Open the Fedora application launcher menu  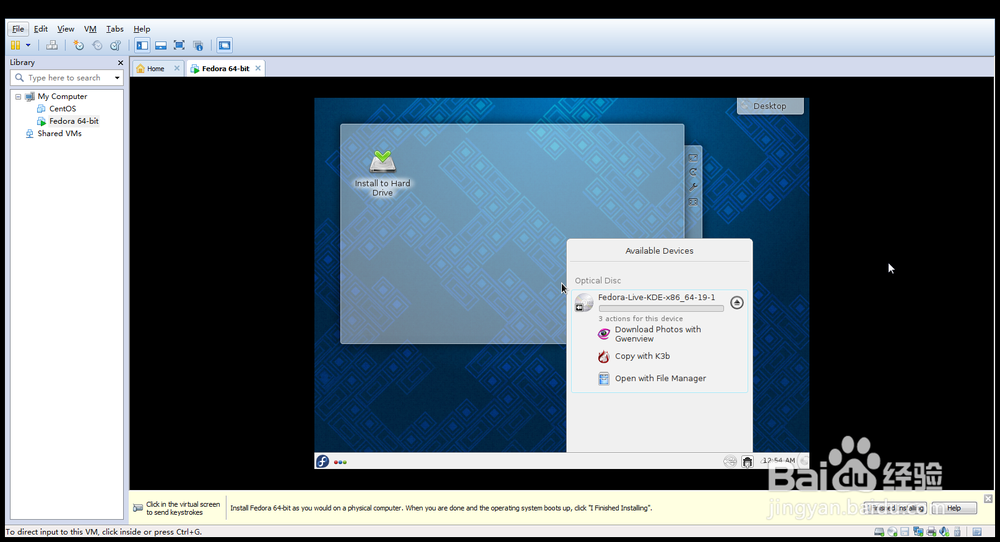click(323, 461)
